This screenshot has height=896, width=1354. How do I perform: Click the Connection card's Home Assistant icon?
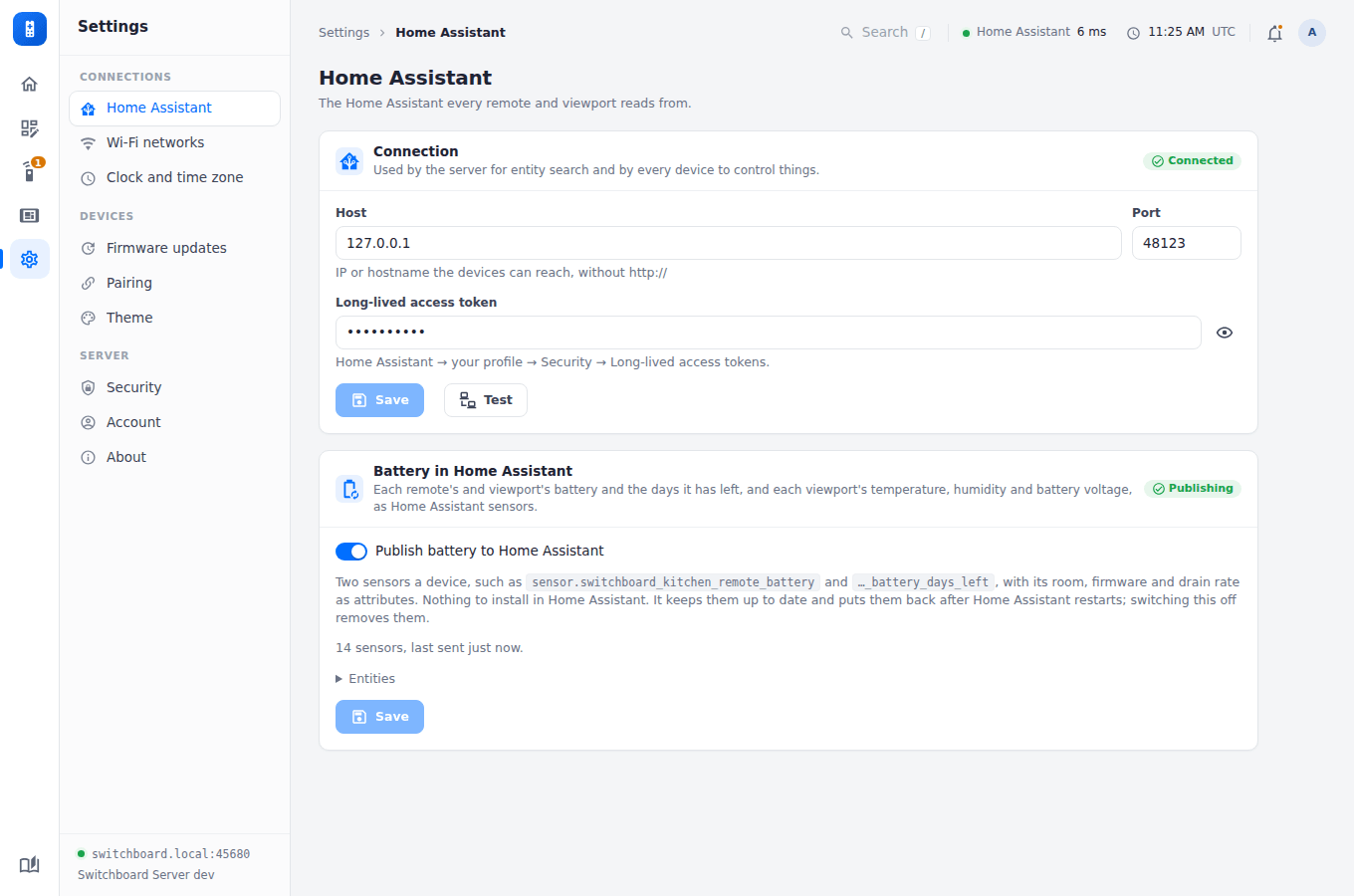click(x=349, y=160)
